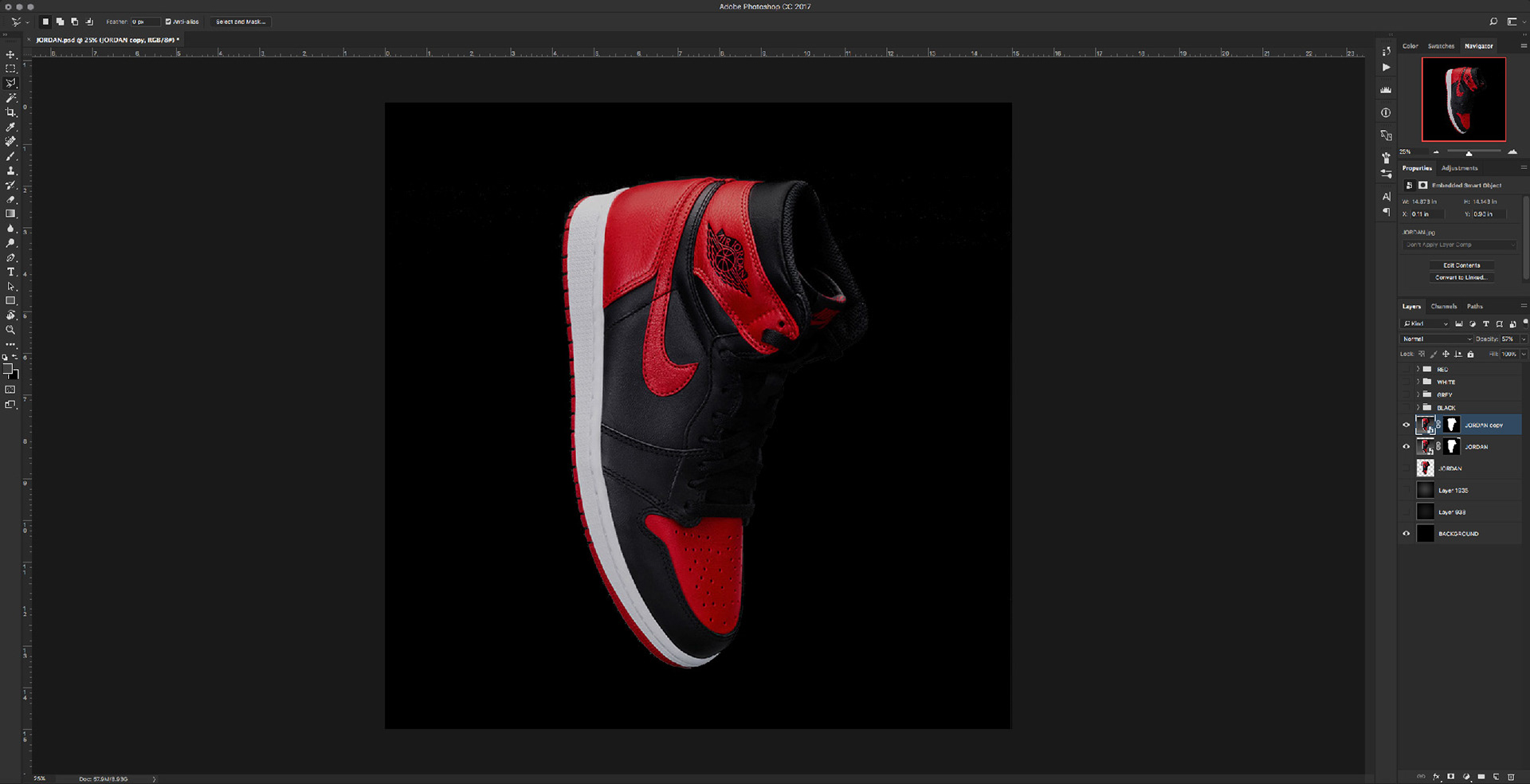Open the Opacity slider dropdown arrow
The height and width of the screenshot is (784, 1530).
[1524, 339]
